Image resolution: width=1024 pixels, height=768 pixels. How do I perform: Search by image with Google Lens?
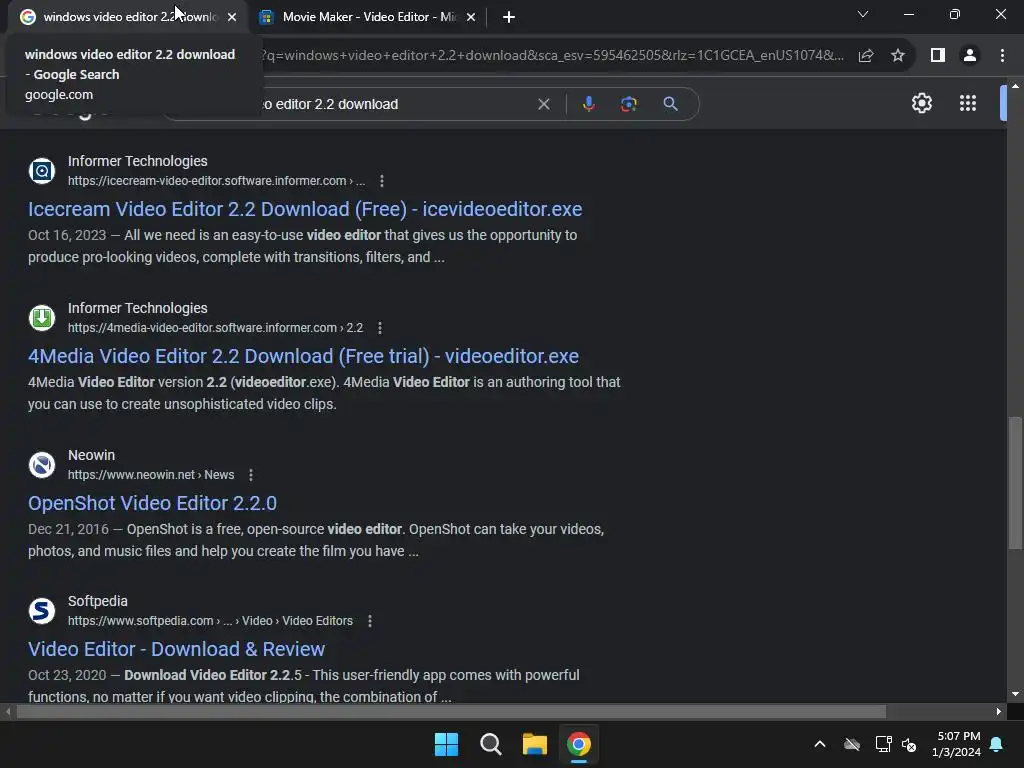click(x=629, y=104)
